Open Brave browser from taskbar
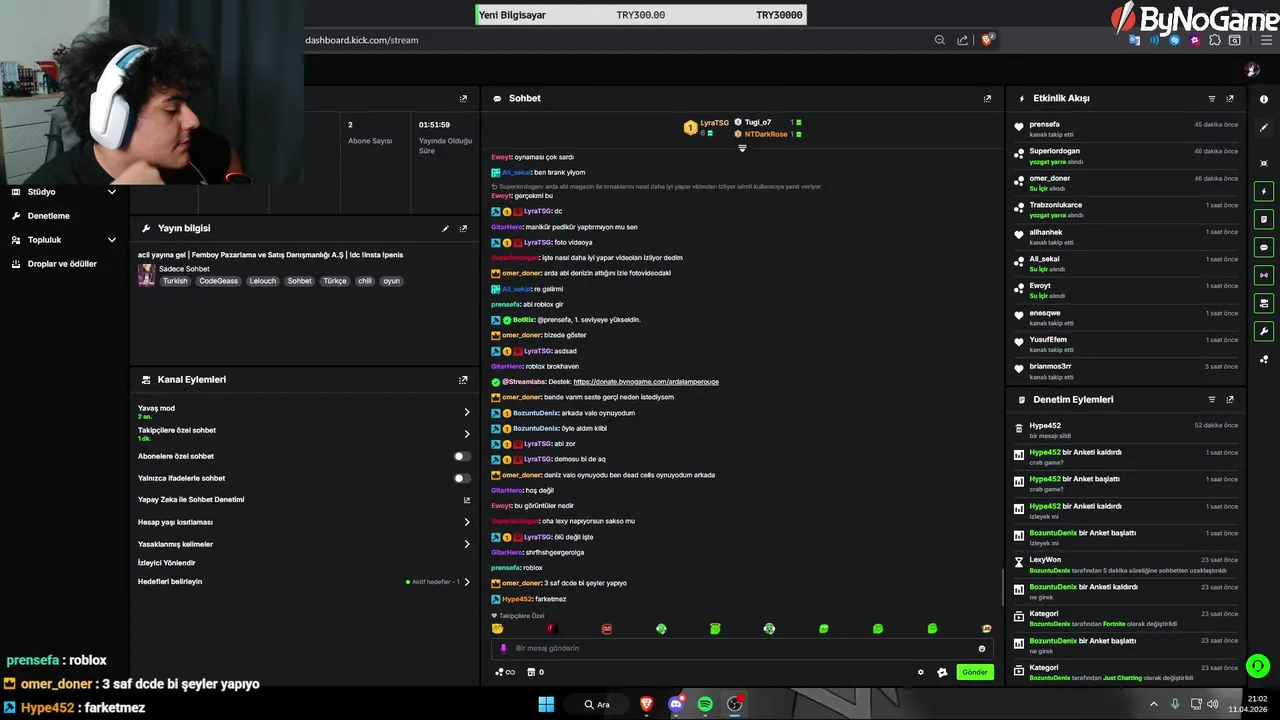Image resolution: width=1280 pixels, height=720 pixels. coord(647,704)
